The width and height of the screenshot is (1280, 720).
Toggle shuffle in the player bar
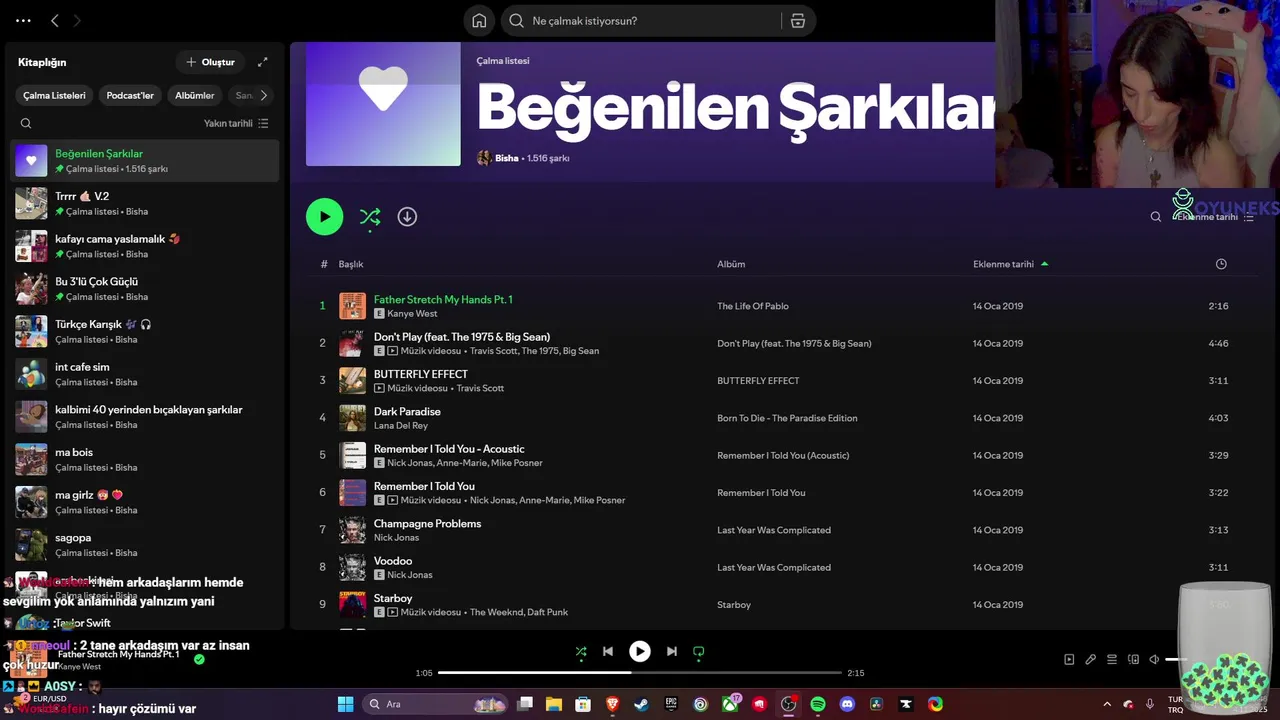click(x=581, y=652)
